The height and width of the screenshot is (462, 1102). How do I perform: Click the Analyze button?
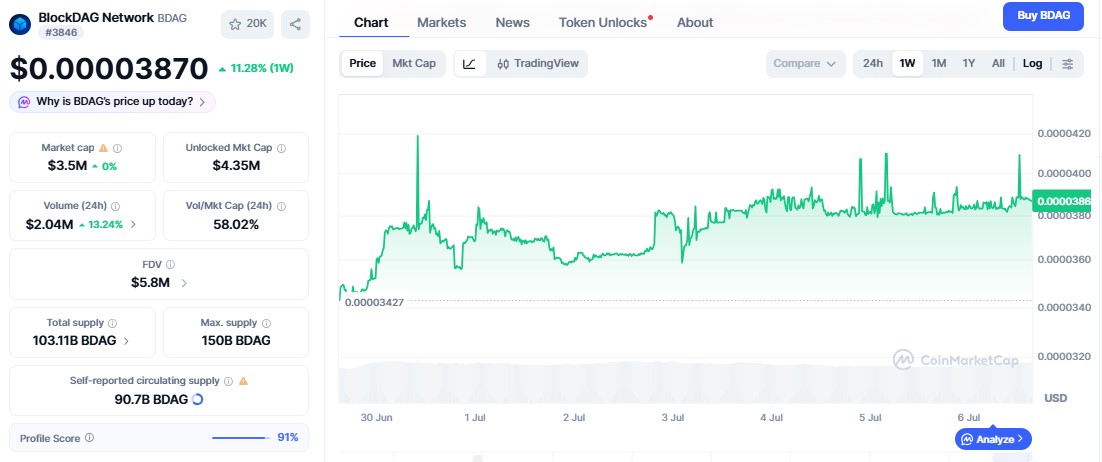[x=993, y=439]
